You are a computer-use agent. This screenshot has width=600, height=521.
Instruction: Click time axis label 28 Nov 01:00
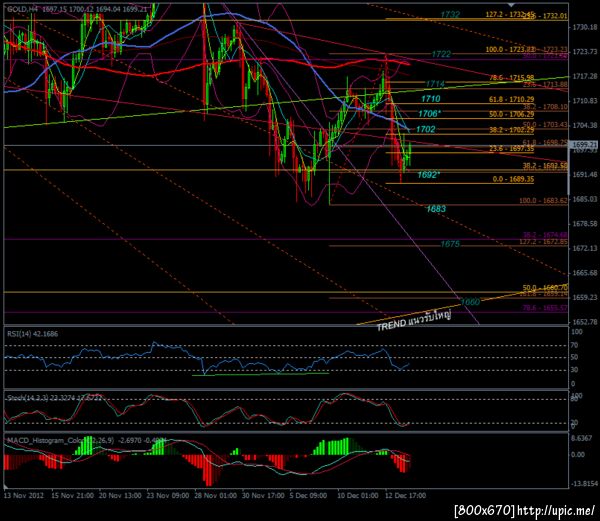pyautogui.click(x=216, y=495)
